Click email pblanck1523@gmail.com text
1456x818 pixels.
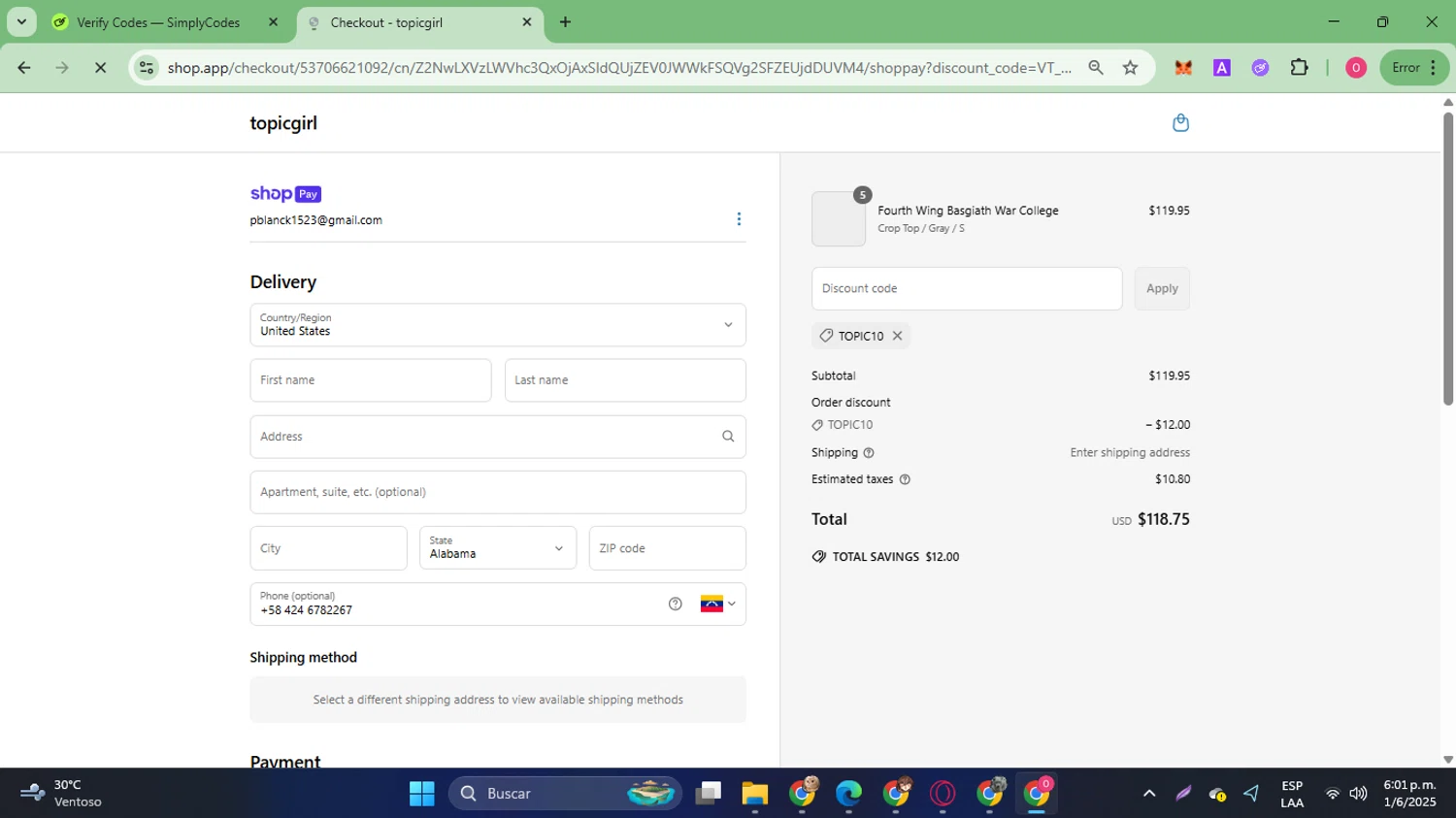[x=316, y=220]
